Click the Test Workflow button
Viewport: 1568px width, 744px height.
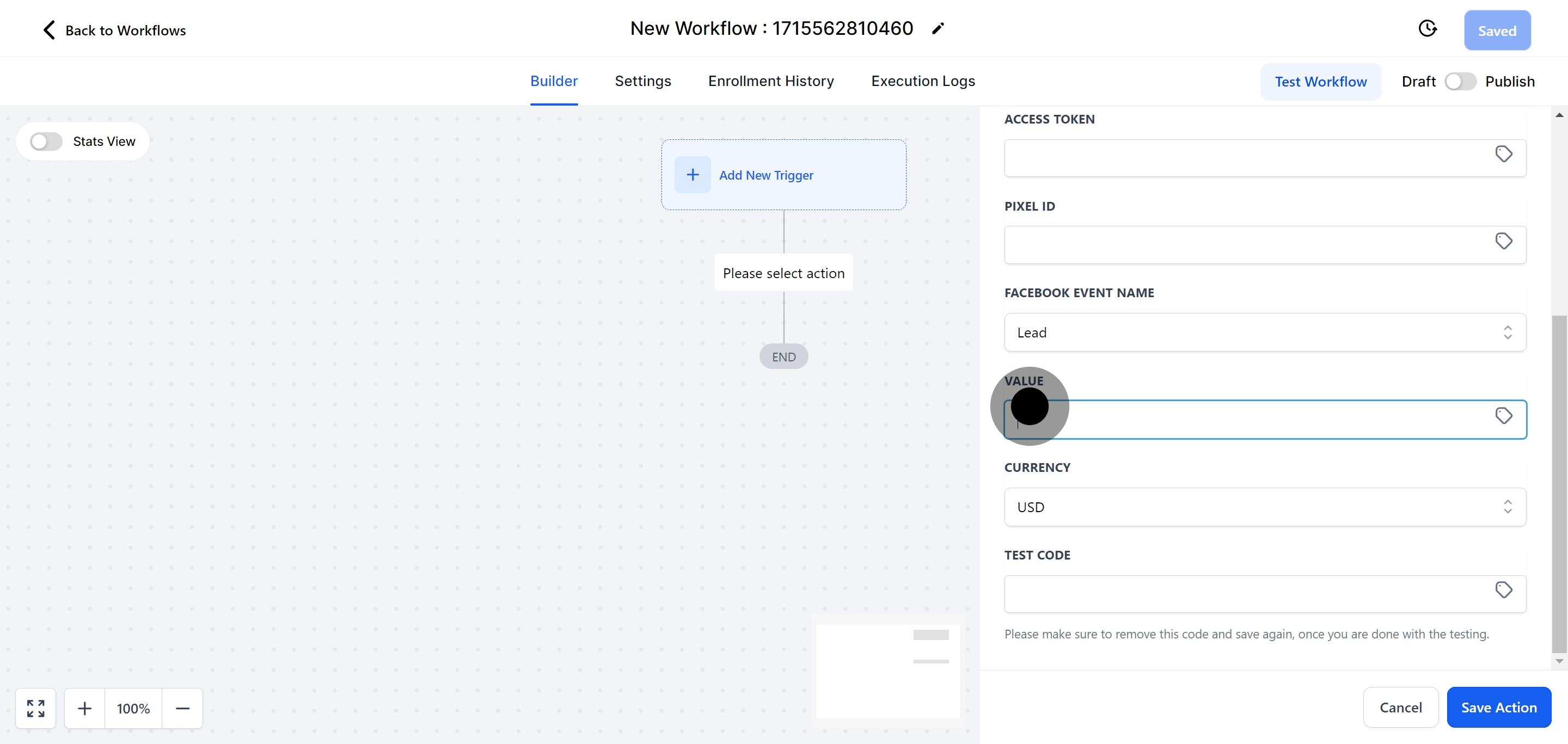point(1320,82)
